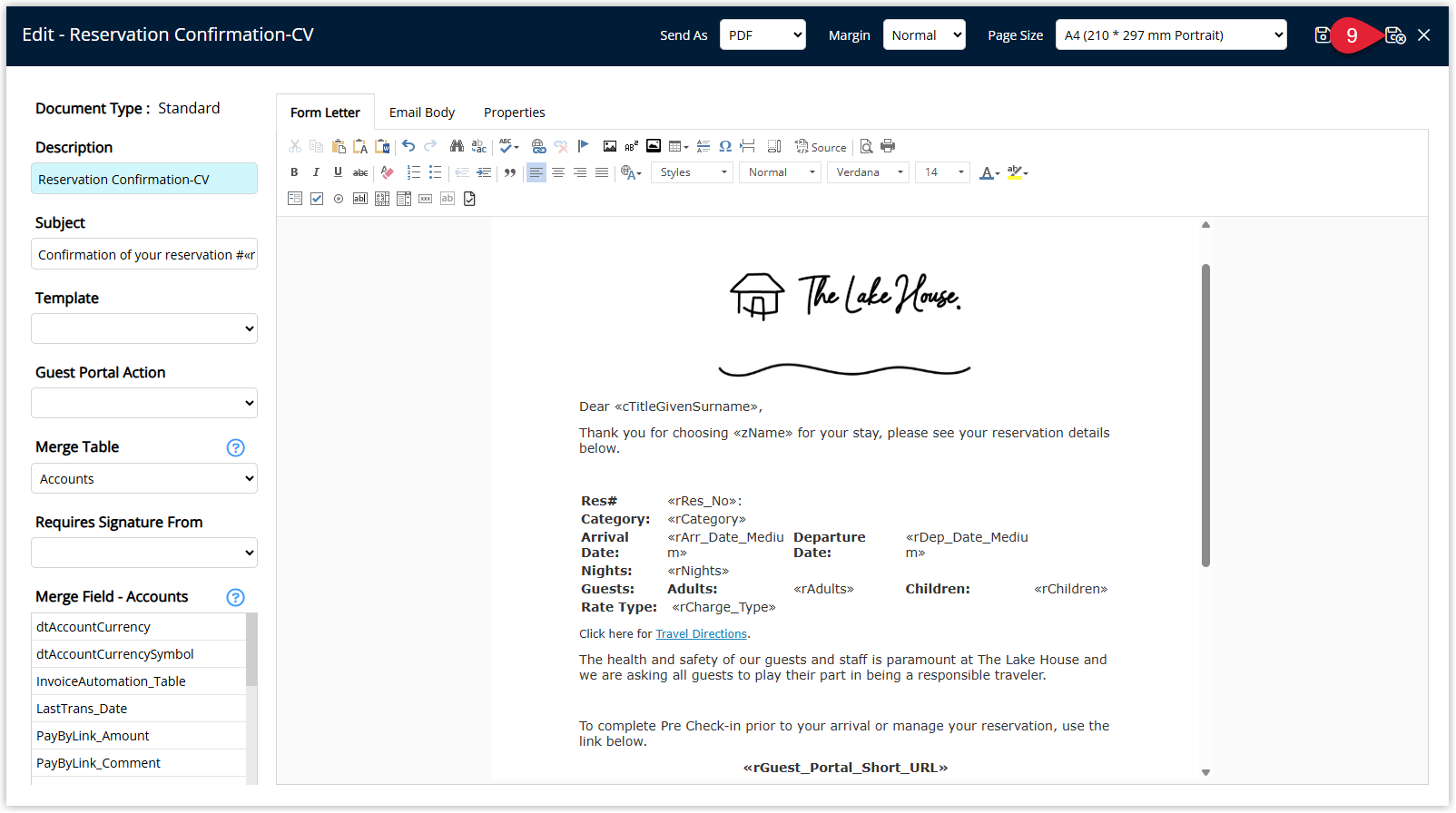The image size is (1456, 813).
Task: Switch to the Form Letter tab
Action: click(x=325, y=113)
